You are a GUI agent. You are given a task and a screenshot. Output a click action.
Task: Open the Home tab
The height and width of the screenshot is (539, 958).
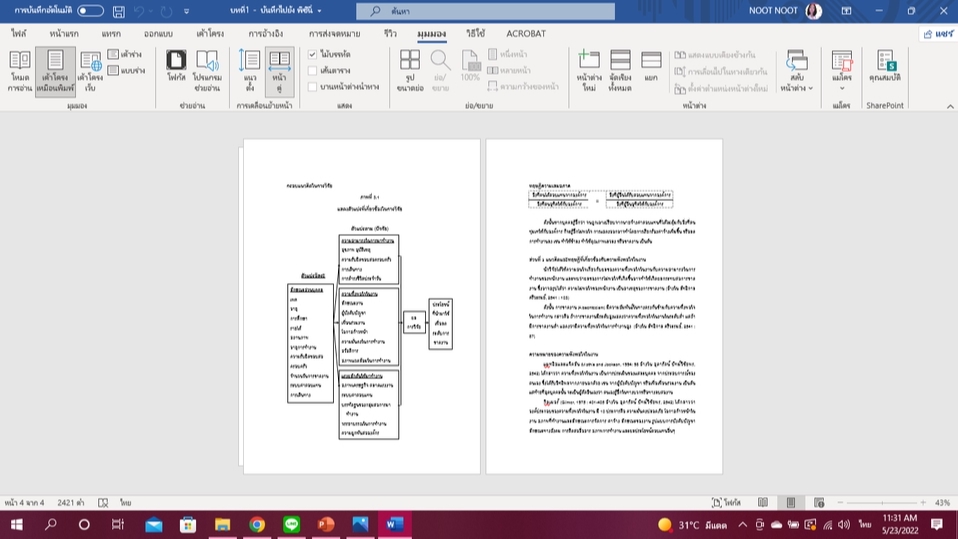coord(64,34)
